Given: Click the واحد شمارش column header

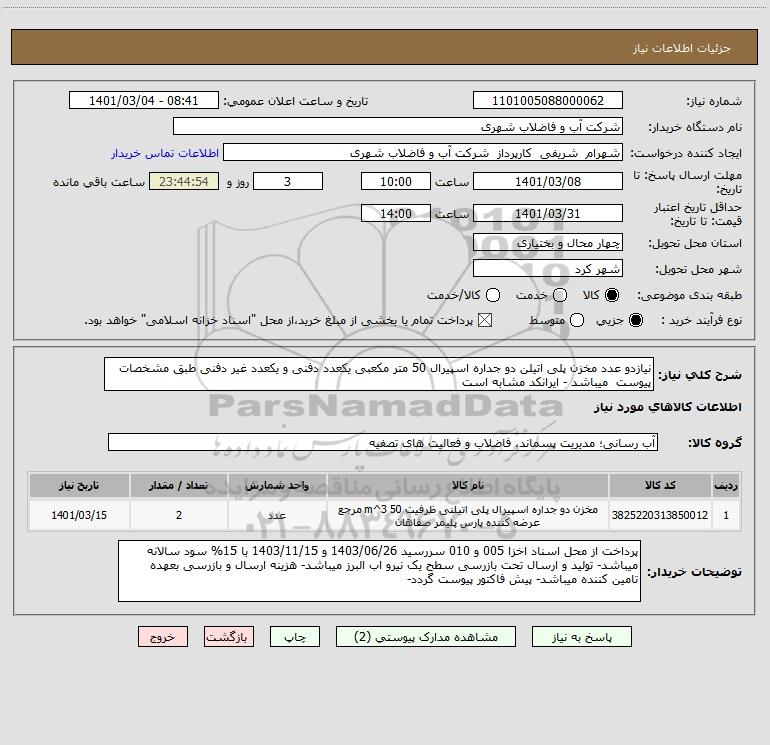Looking at the screenshot, I should pos(277,485).
